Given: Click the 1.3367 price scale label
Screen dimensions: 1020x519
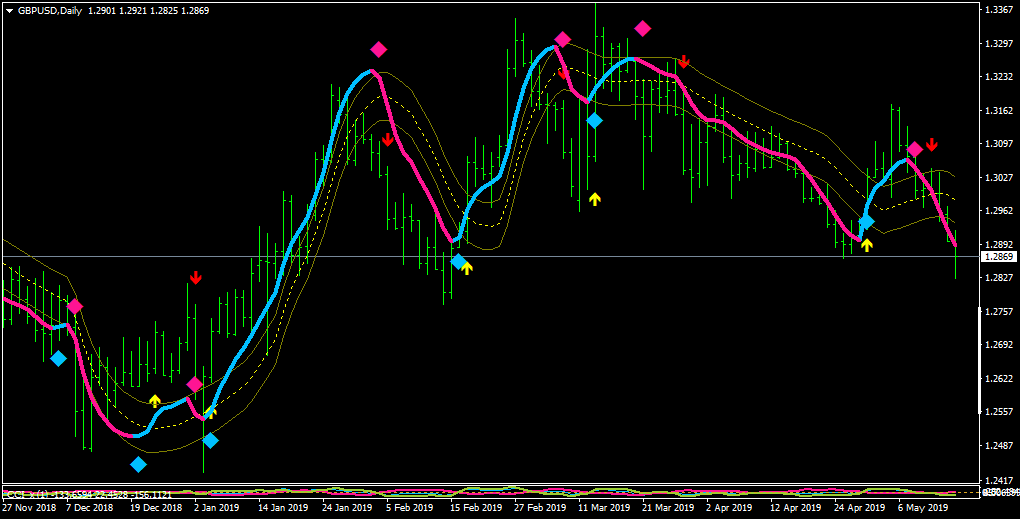Looking at the screenshot, I should point(997,10).
